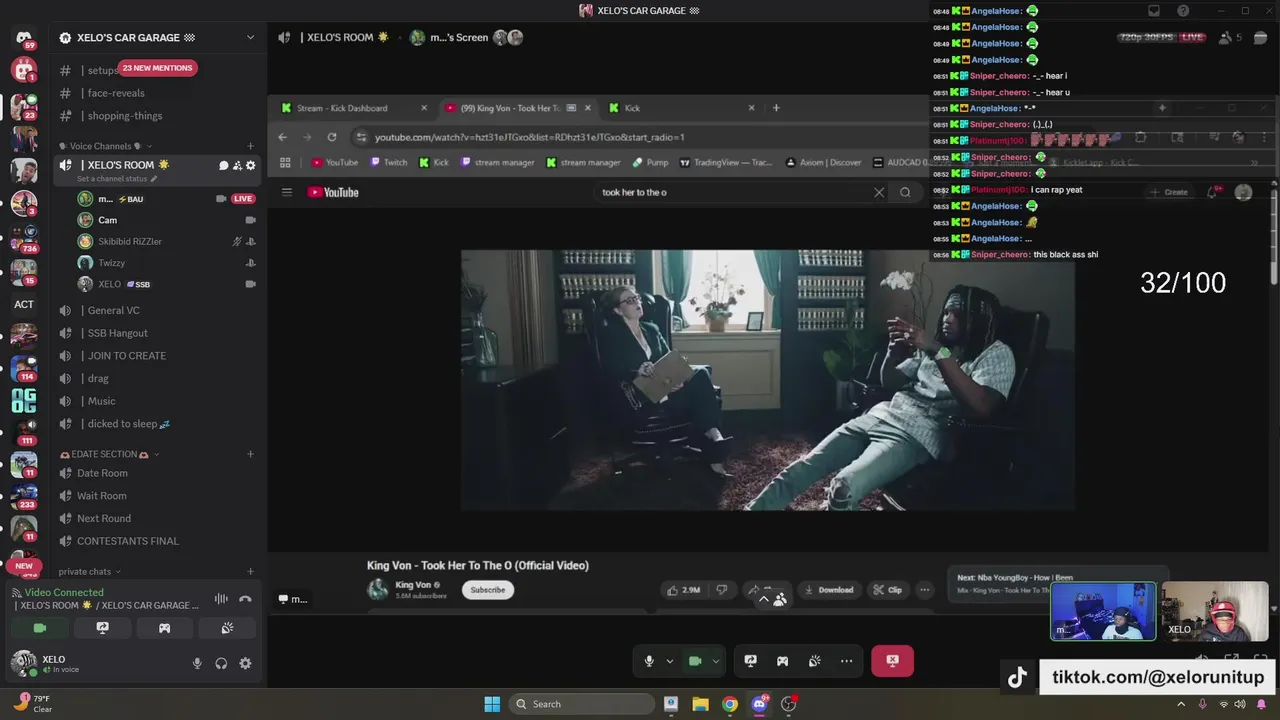Open microphone options arrow in call bar
The width and height of the screenshot is (1280, 720).
(x=670, y=661)
